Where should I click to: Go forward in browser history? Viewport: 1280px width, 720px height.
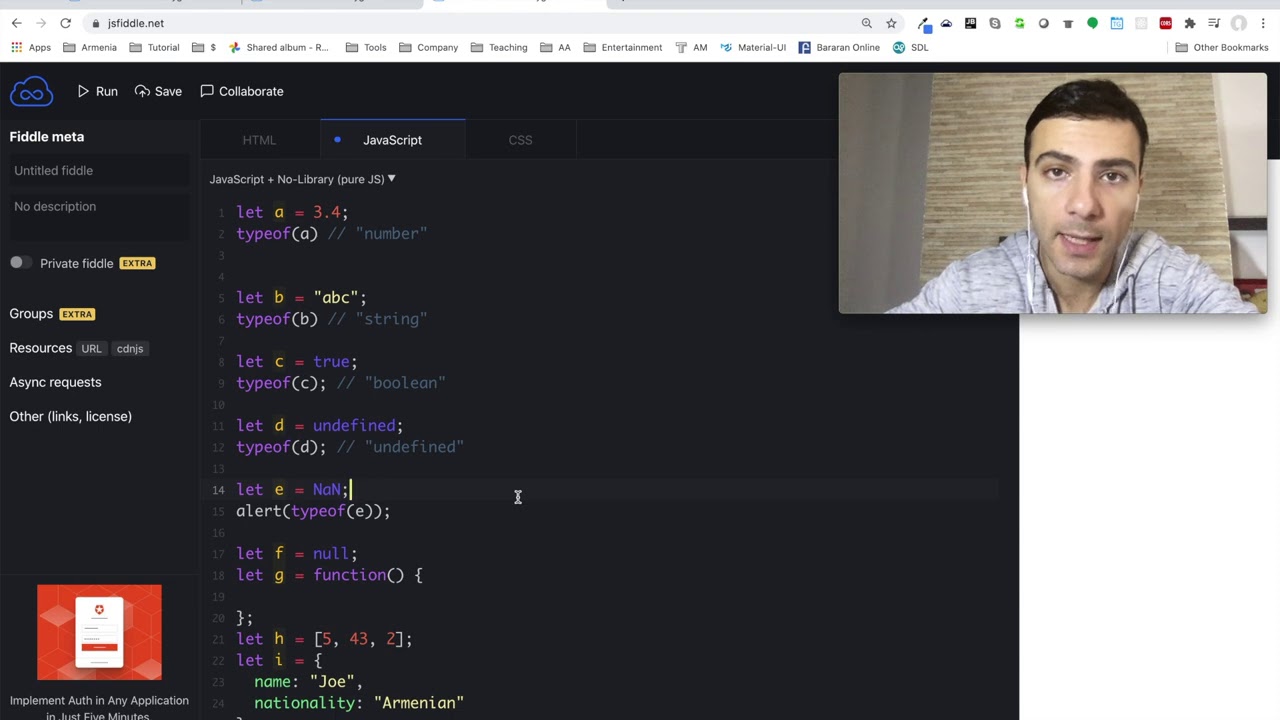[40, 23]
